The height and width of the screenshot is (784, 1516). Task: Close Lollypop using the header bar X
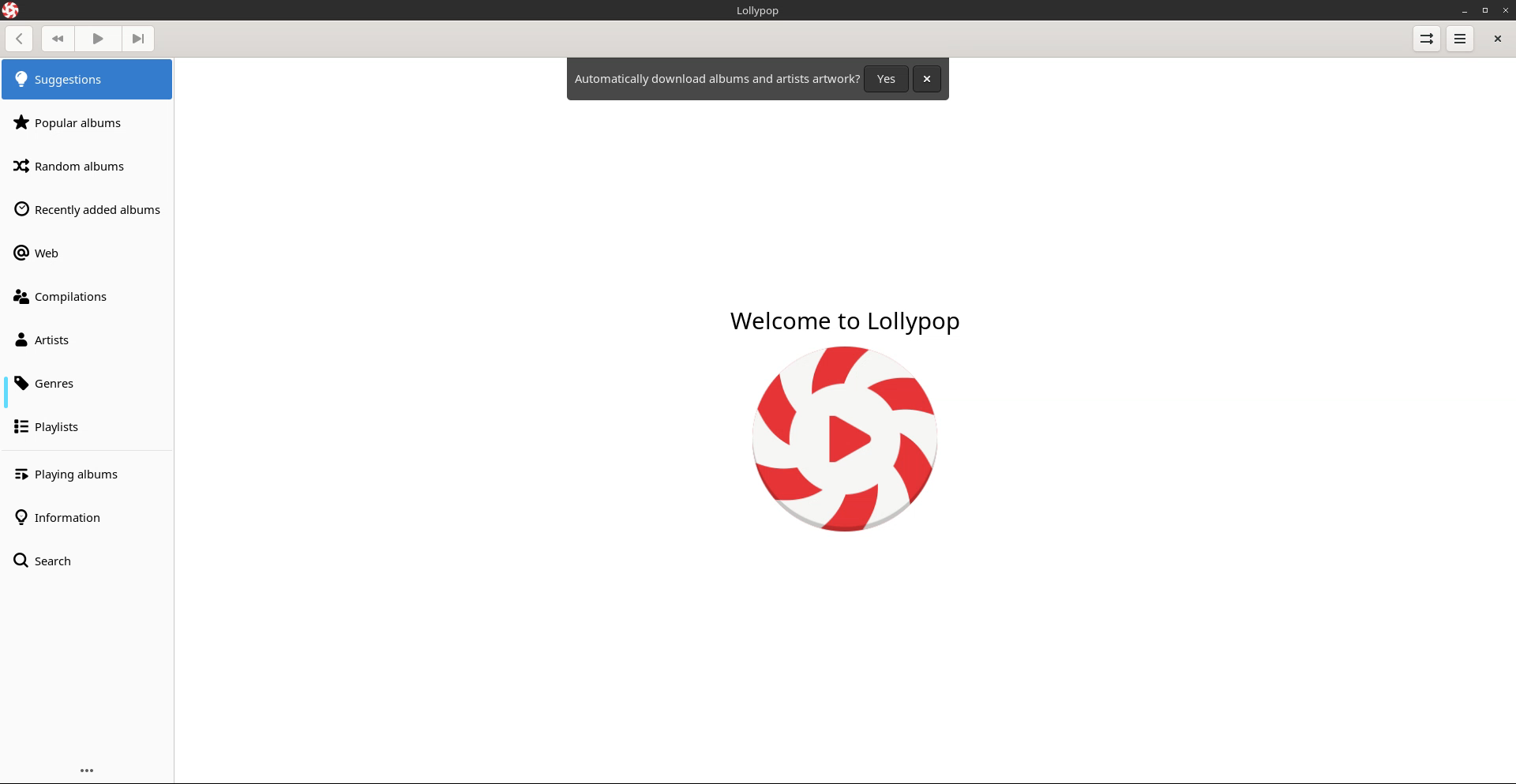(x=1497, y=39)
